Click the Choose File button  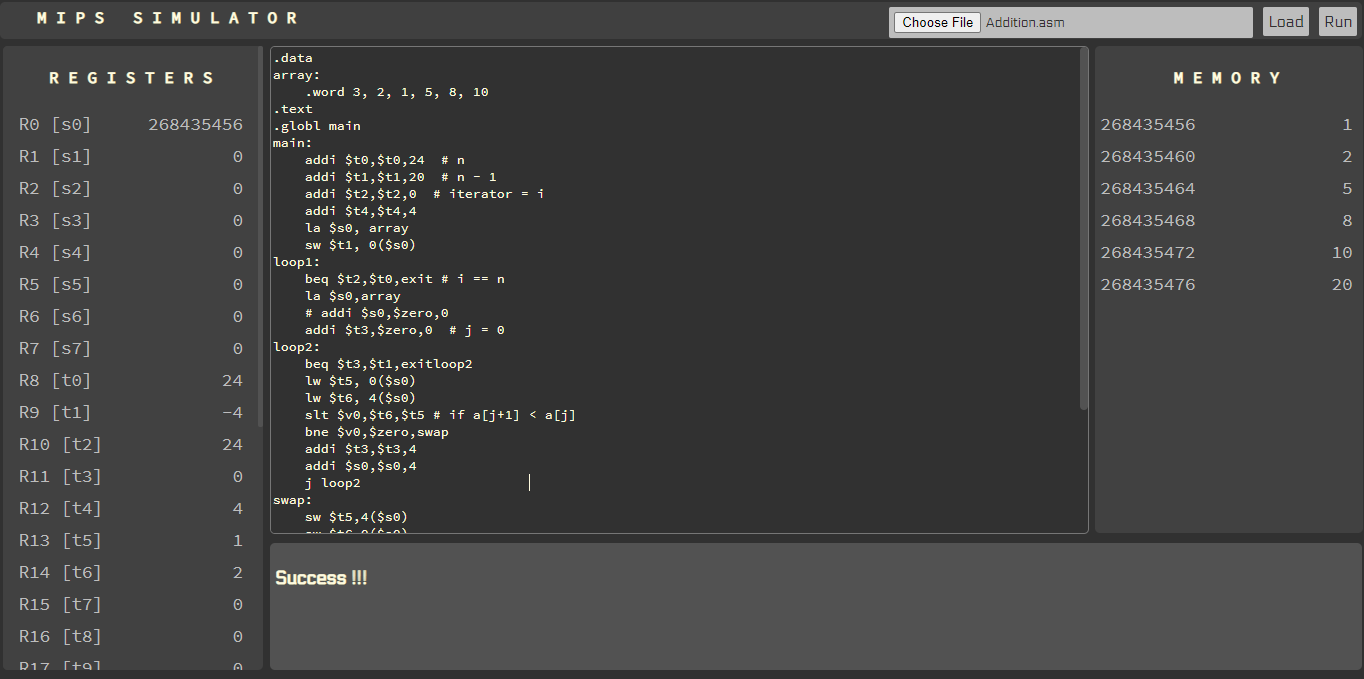[936, 21]
